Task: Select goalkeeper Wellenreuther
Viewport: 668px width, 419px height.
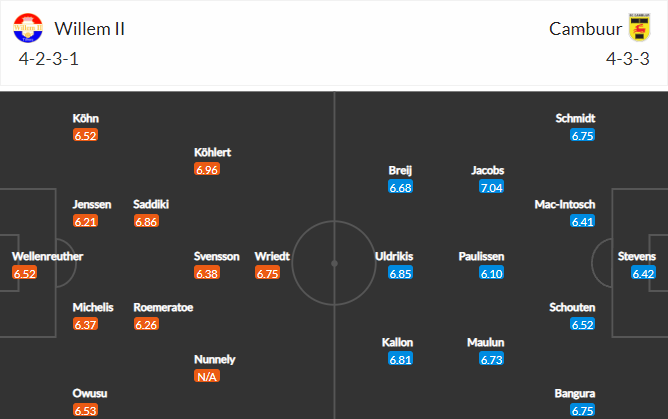Action: 47,256
